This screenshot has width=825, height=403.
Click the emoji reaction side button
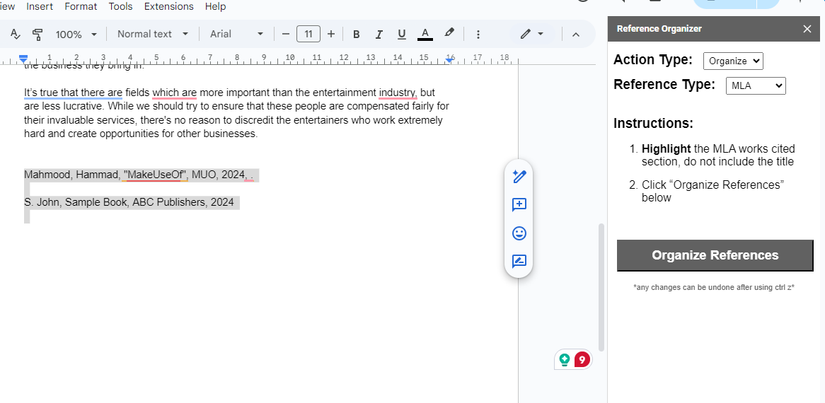[x=519, y=233]
